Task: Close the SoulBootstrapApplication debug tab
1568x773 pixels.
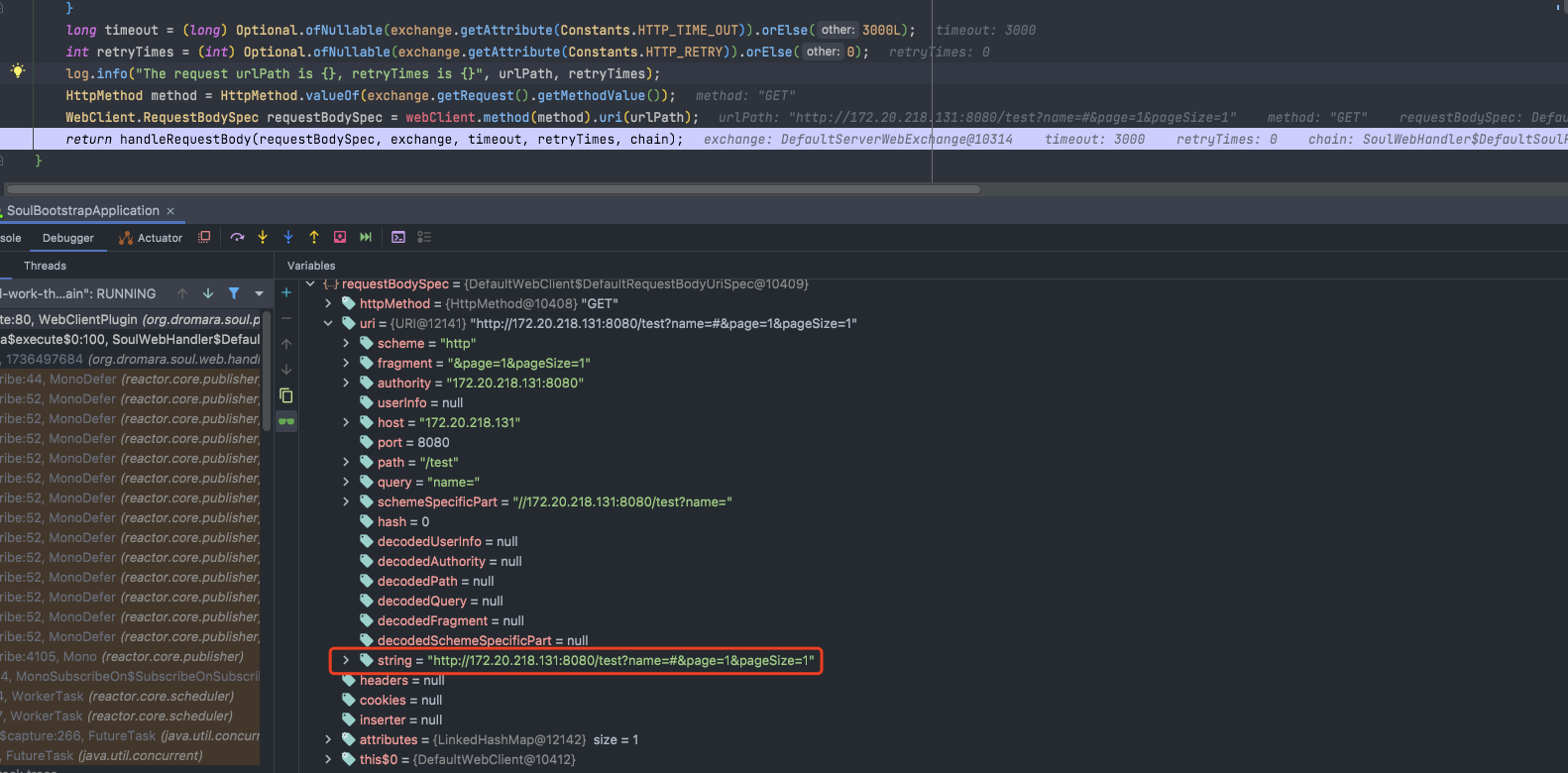Action: coord(170,210)
